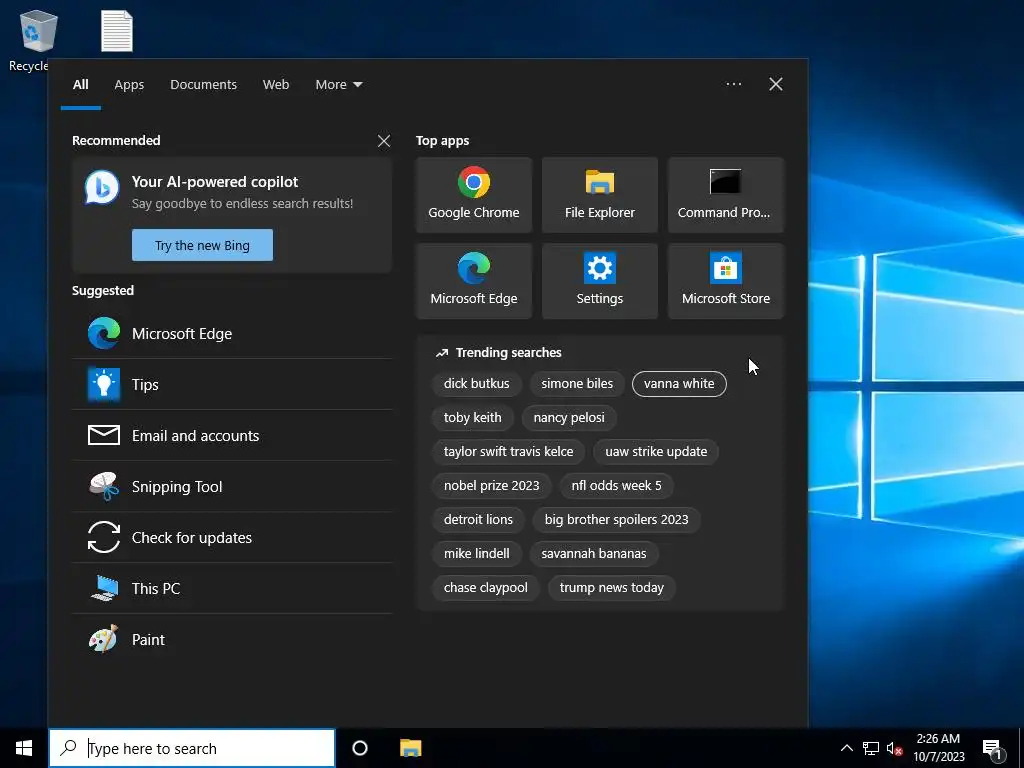Open Microsoft Edge tile in Top apps

coord(473,281)
